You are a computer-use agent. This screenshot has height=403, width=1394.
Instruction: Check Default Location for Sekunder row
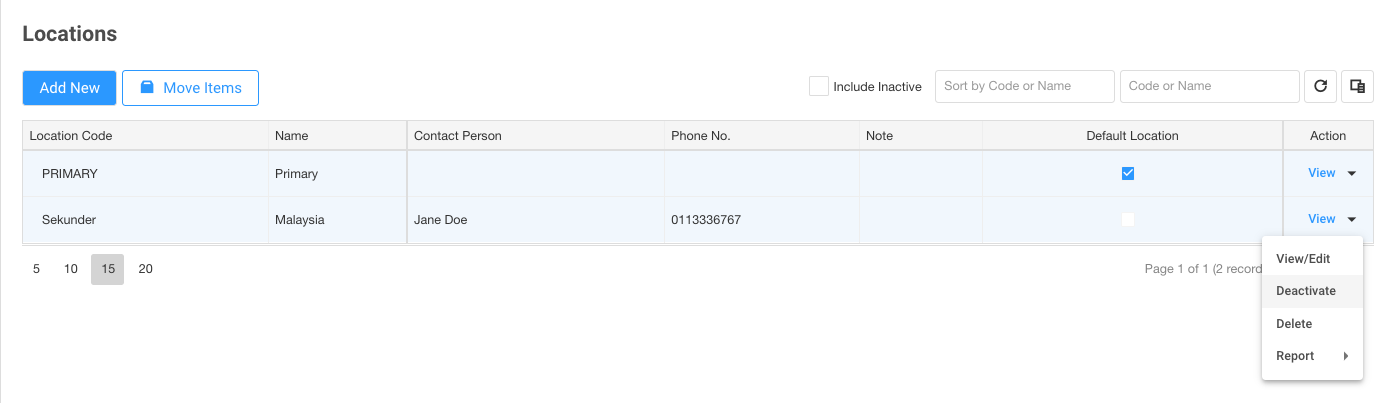(x=1128, y=219)
